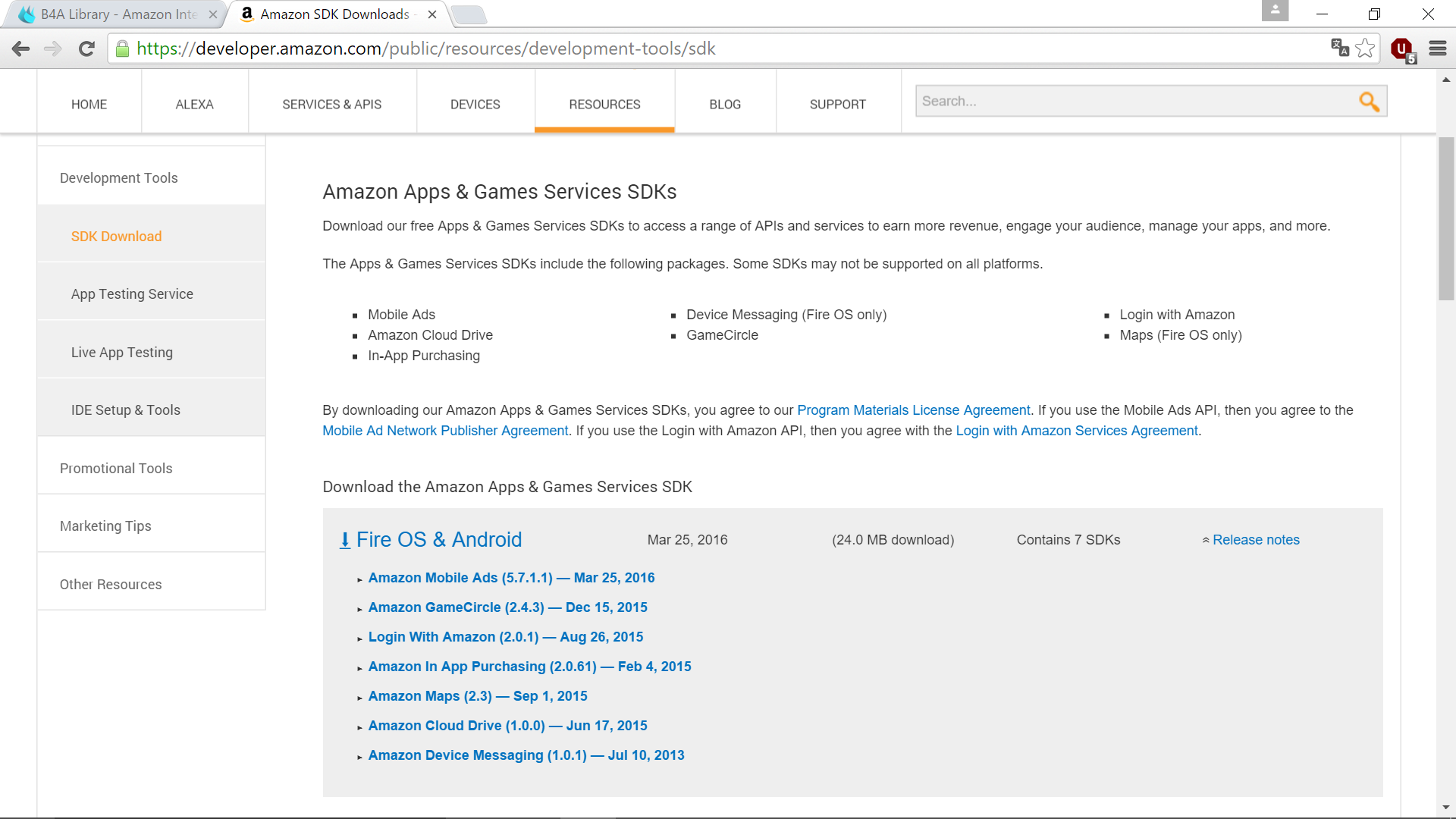The image size is (1456, 819).
Task: Open App Testing Service in sidebar
Action: click(x=151, y=293)
